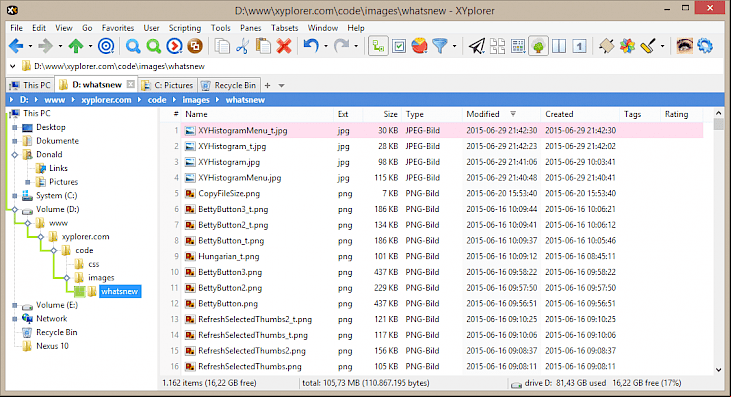Viewport: 731px width, 397px height.
Task: Select file CopyFileSize.png
Action: click(x=229, y=193)
